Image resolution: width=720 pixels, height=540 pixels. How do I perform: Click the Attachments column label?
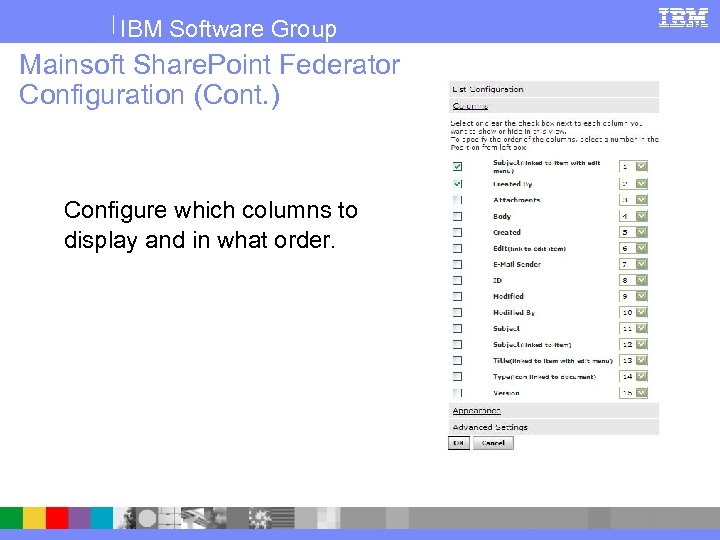point(517,200)
